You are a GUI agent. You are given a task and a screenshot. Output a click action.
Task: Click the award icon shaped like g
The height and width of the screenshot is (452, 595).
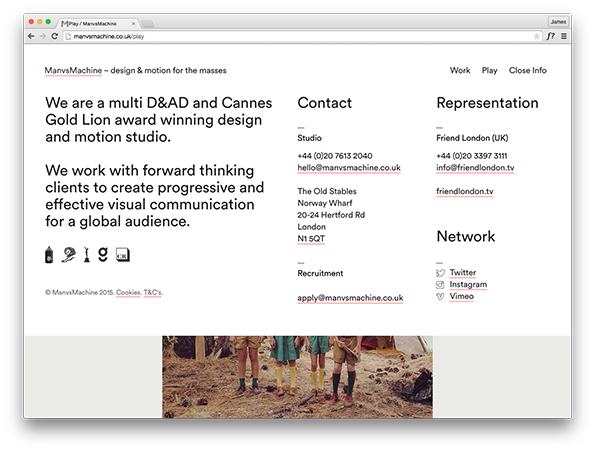[103, 254]
